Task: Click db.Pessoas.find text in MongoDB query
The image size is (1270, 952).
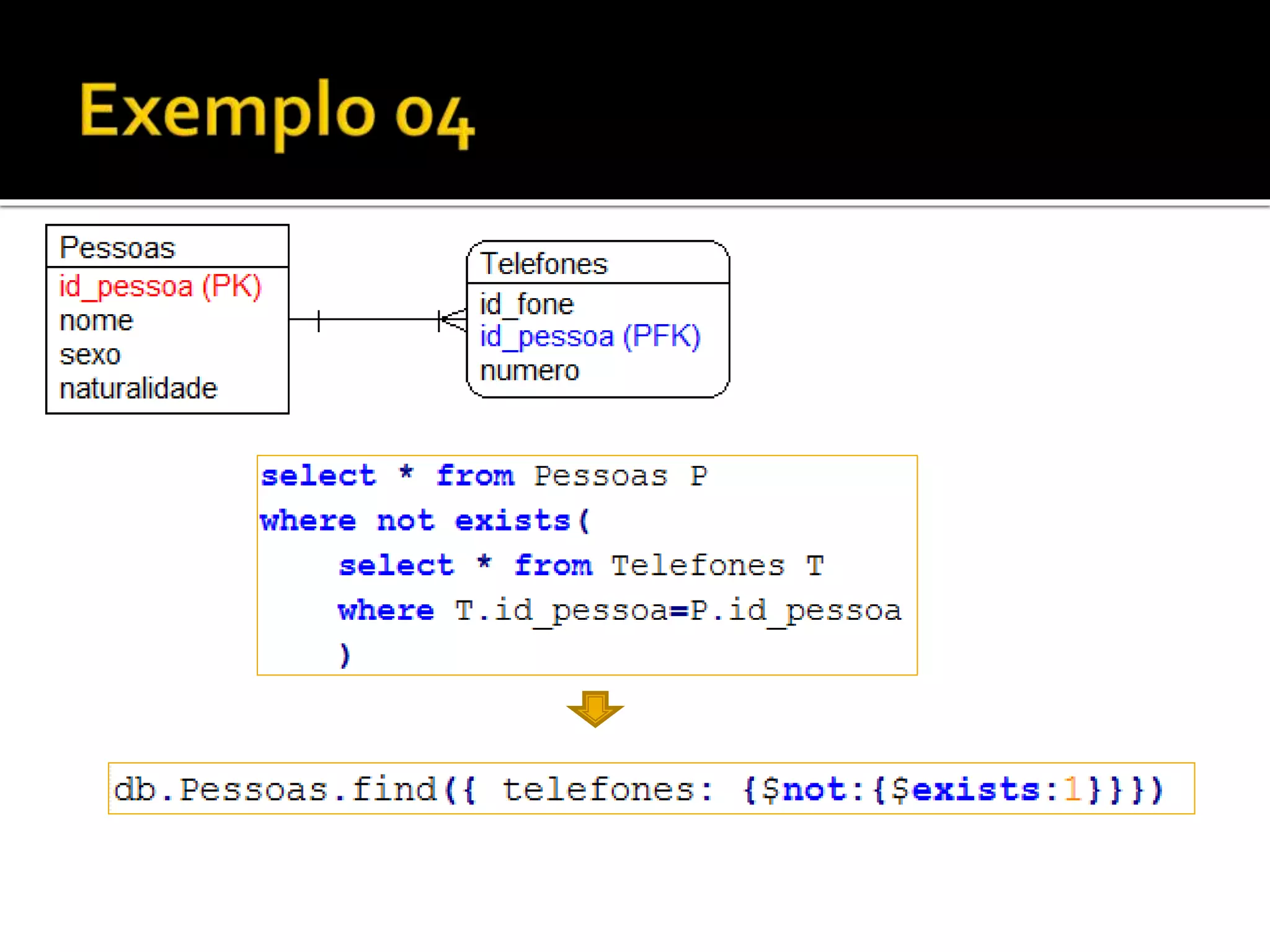Action: (x=275, y=790)
